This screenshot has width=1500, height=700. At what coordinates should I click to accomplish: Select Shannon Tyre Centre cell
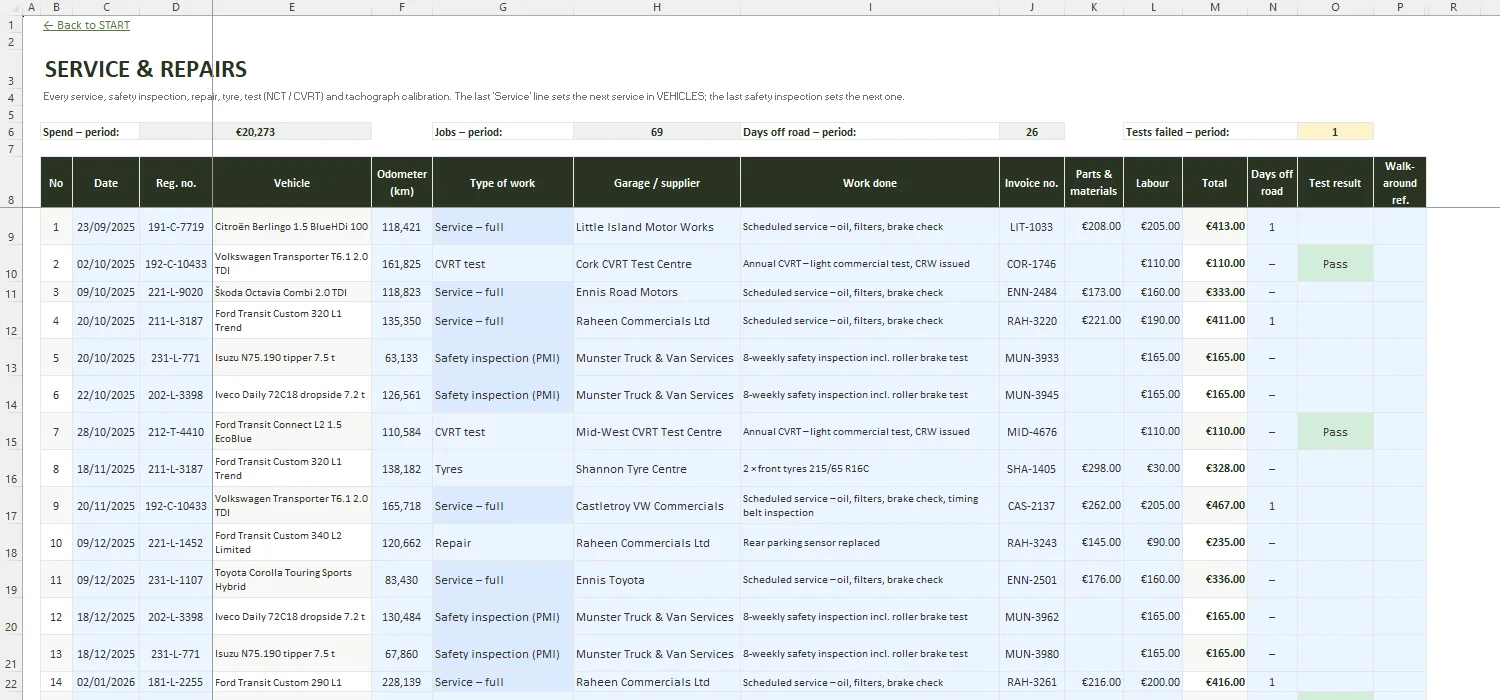[x=657, y=469]
